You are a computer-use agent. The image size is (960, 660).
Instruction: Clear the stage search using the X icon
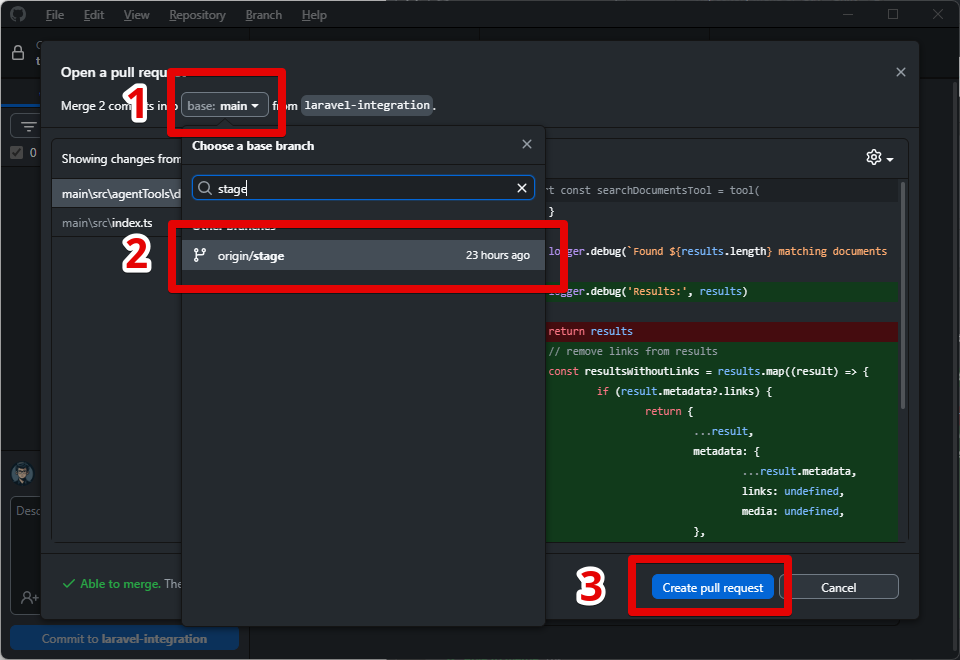tap(521, 188)
